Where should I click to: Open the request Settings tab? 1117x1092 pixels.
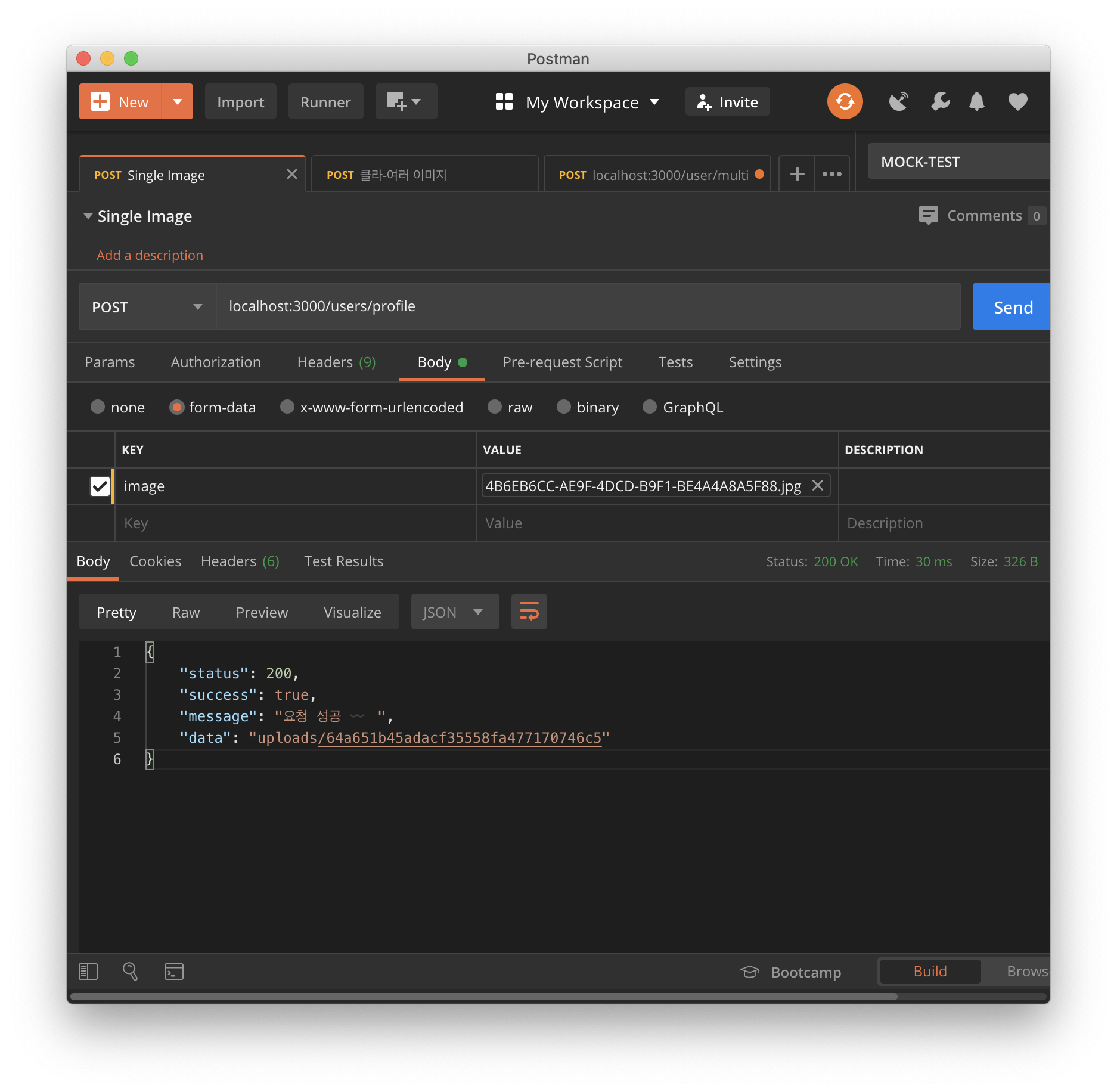click(x=755, y=362)
